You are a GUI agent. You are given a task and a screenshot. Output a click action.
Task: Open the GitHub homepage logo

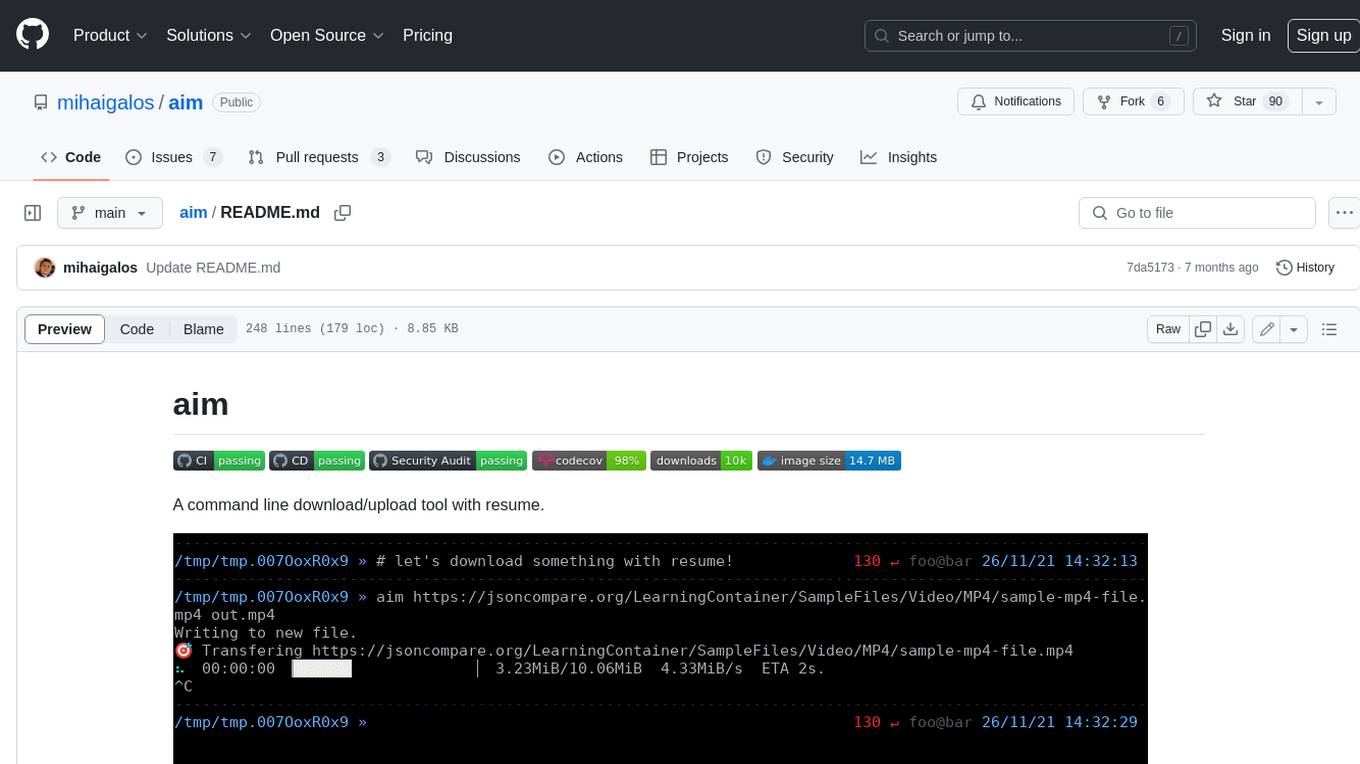[x=32, y=35]
